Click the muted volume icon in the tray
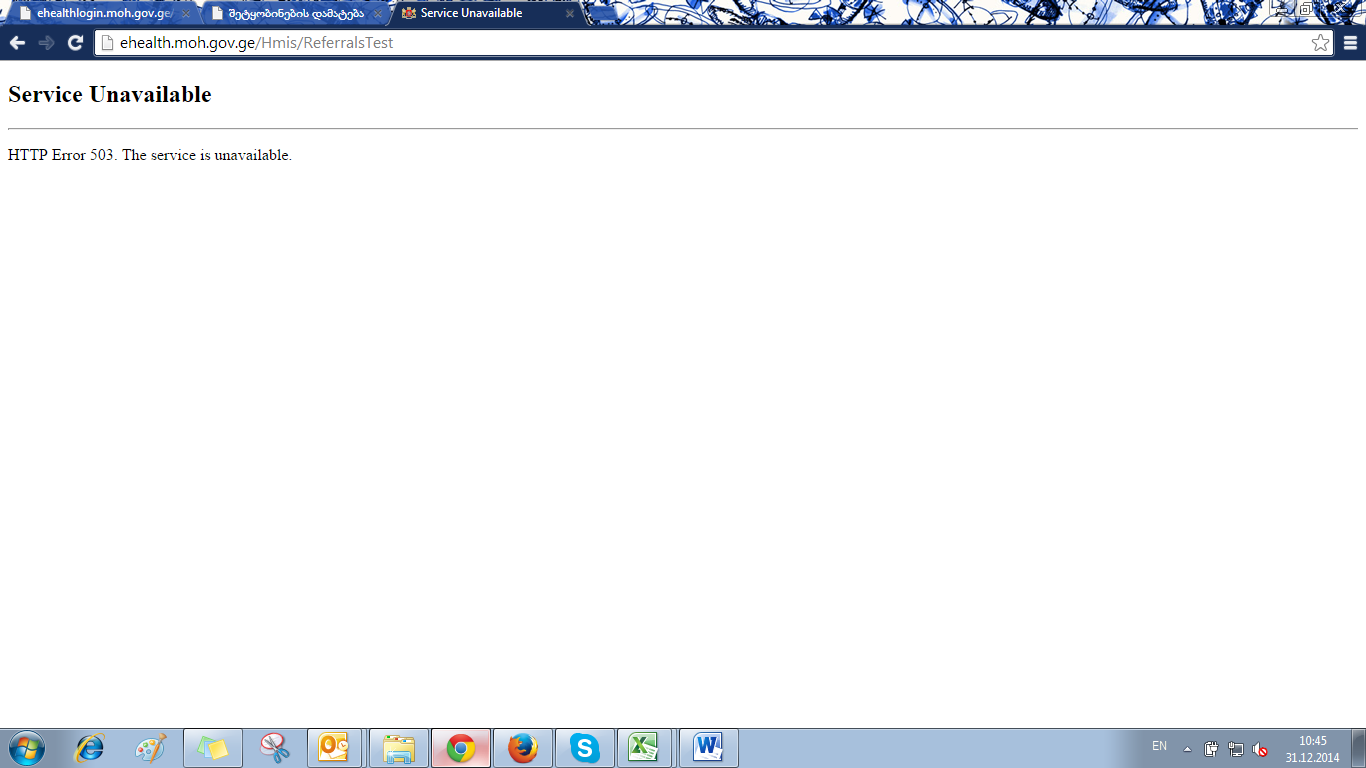Screen dimensions: 1366x768 pos(1260,749)
